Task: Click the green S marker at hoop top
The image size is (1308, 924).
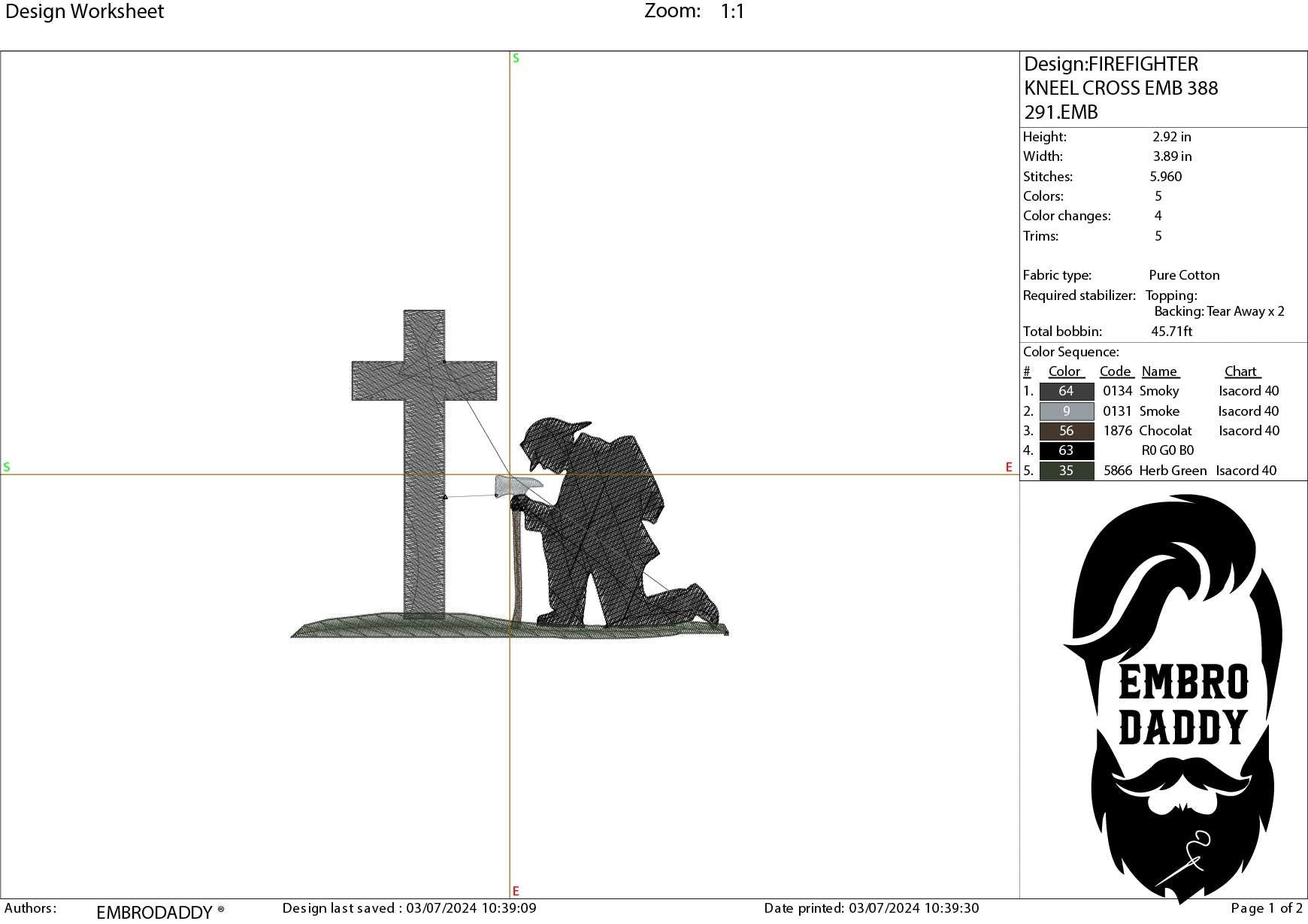Action: [515, 58]
